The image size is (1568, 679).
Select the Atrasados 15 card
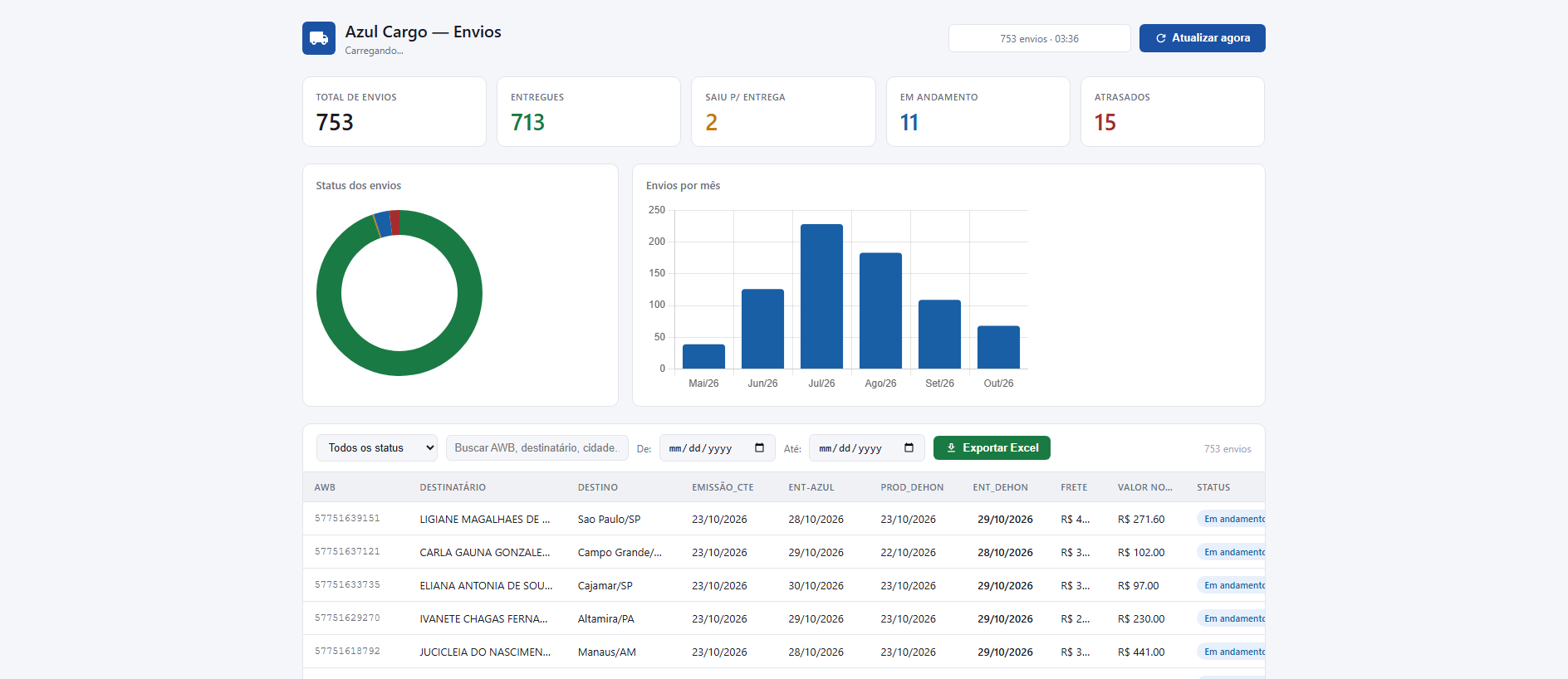click(1173, 112)
